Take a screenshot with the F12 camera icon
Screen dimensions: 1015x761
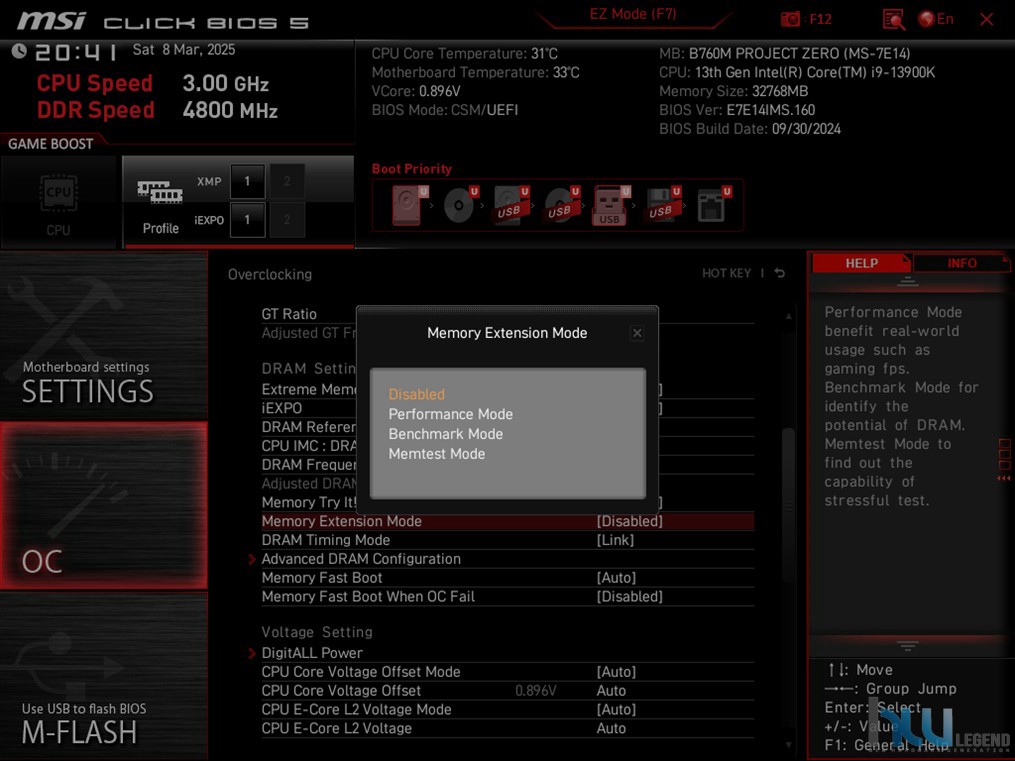coord(790,19)
